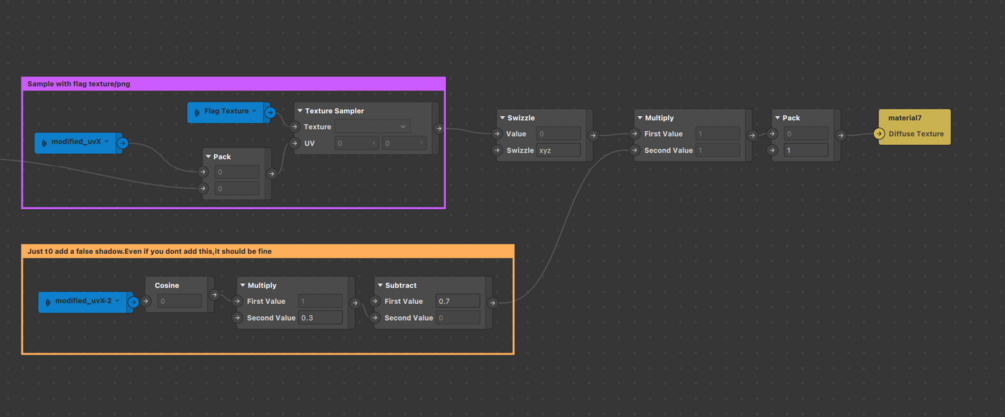The height and width of the screenshot is (417, 1005).
Task: Click output port of Multiply after Swizzle
Action: coord(752,136)
